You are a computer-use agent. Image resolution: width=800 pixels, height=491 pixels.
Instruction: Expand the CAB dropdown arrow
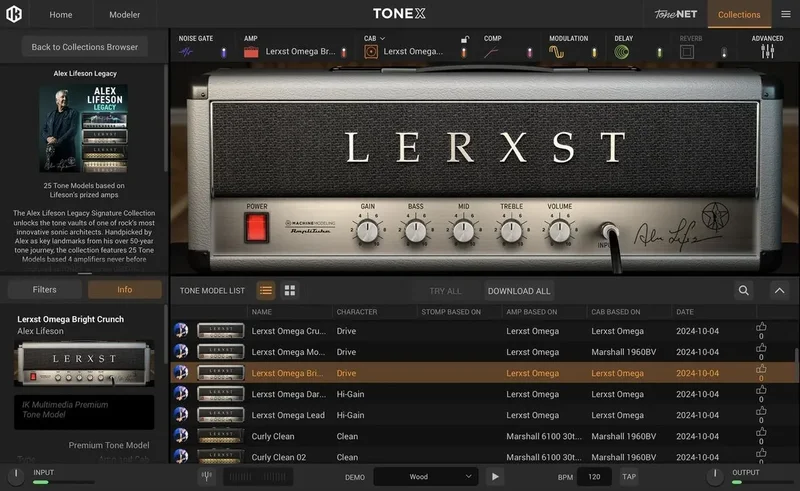(382, 38)
